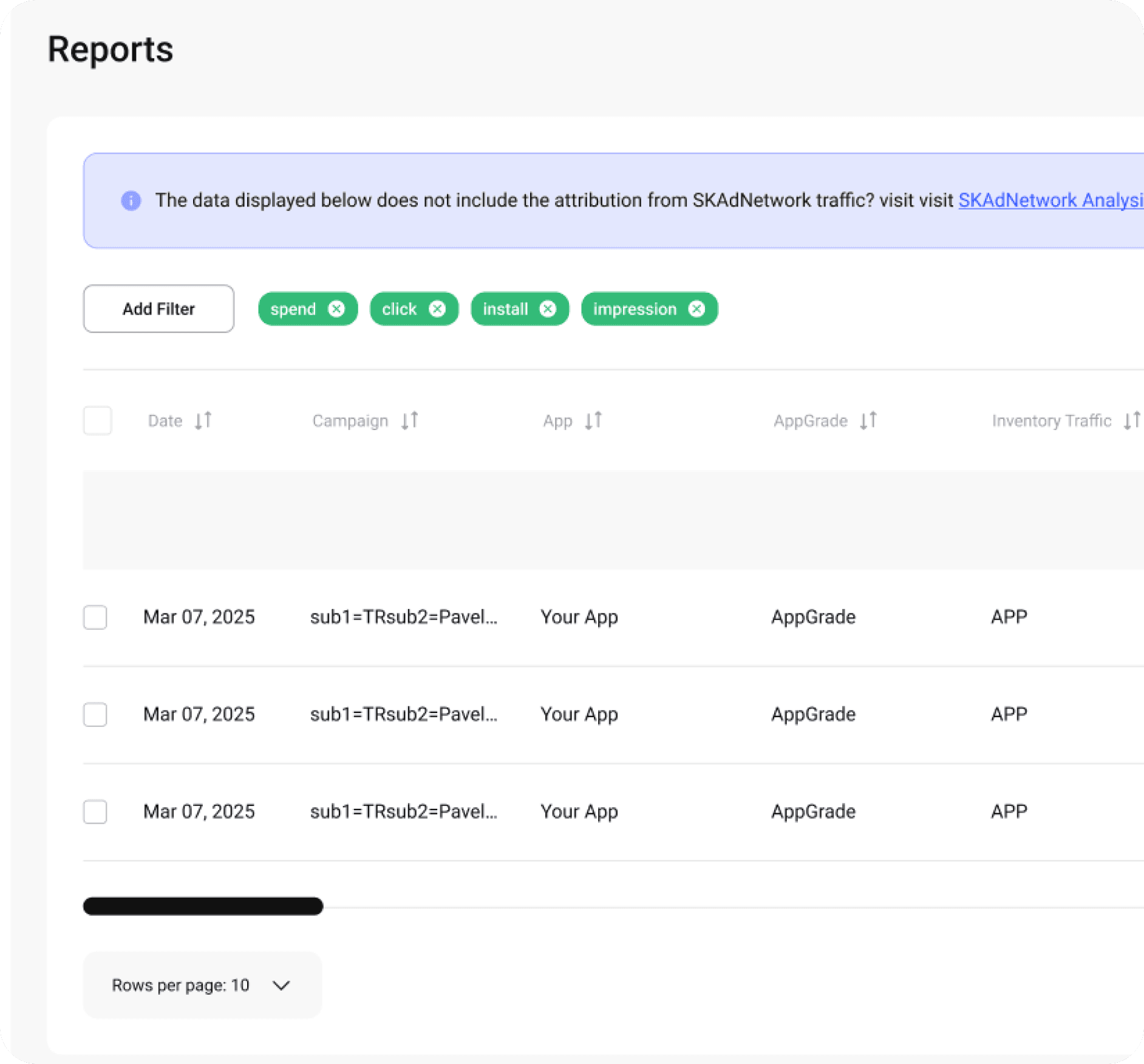
Task: Open the Rows per page dropdown
Action: click(x=202, y=985)
